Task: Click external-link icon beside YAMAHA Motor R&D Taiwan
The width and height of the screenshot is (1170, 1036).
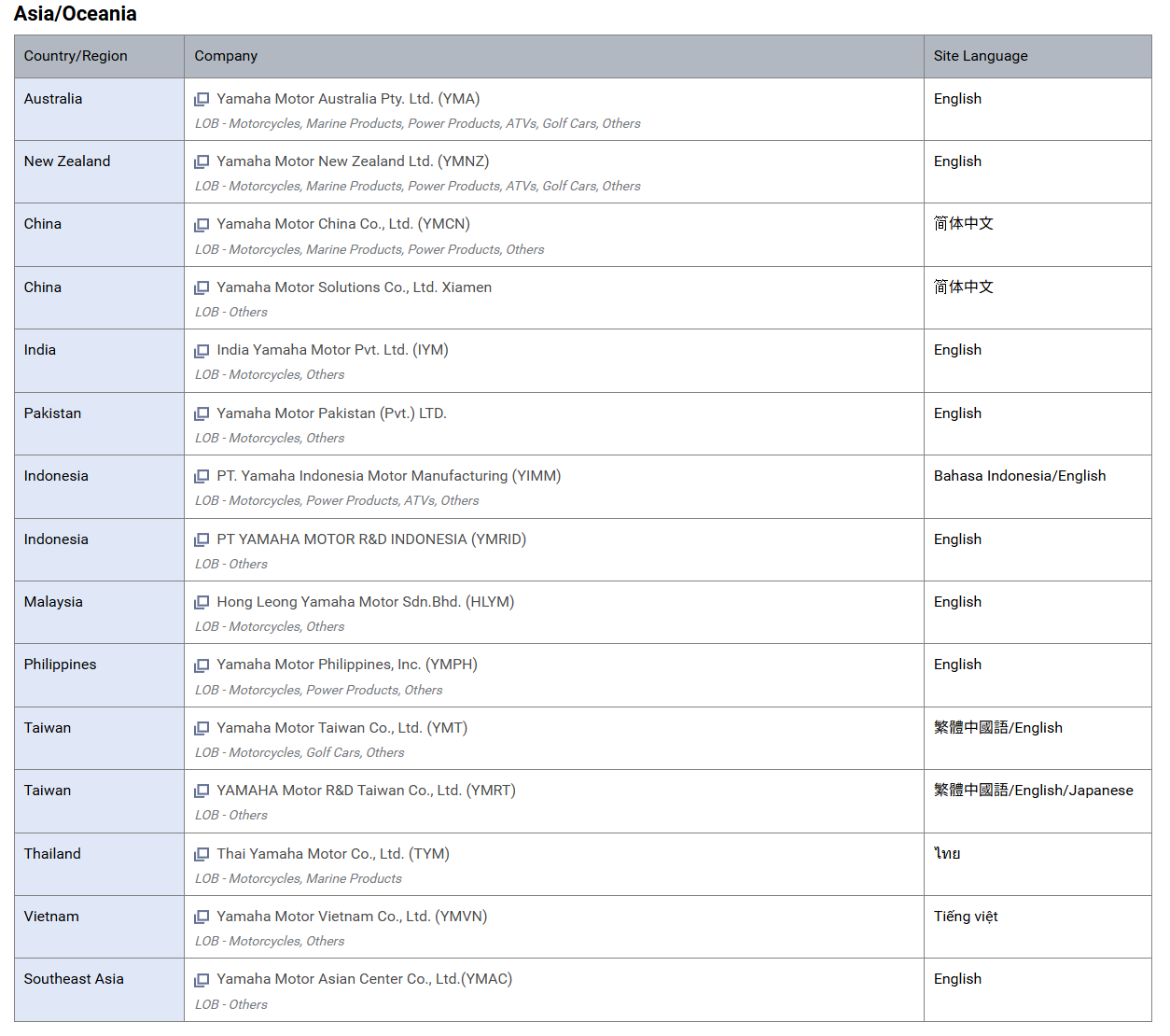Action: [202, 791]
